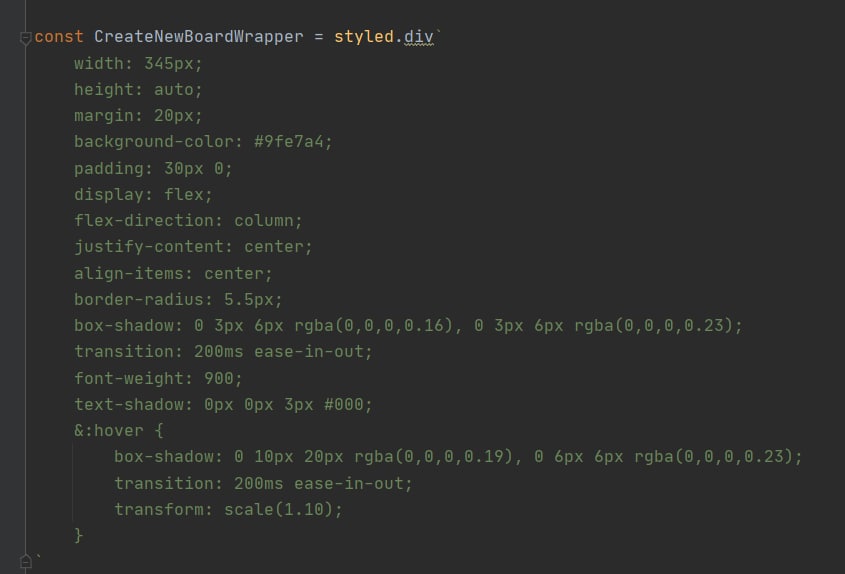Click the styled identifier
Image resolution: width=845 pixels, height=574 pixels.
[364, 37]
